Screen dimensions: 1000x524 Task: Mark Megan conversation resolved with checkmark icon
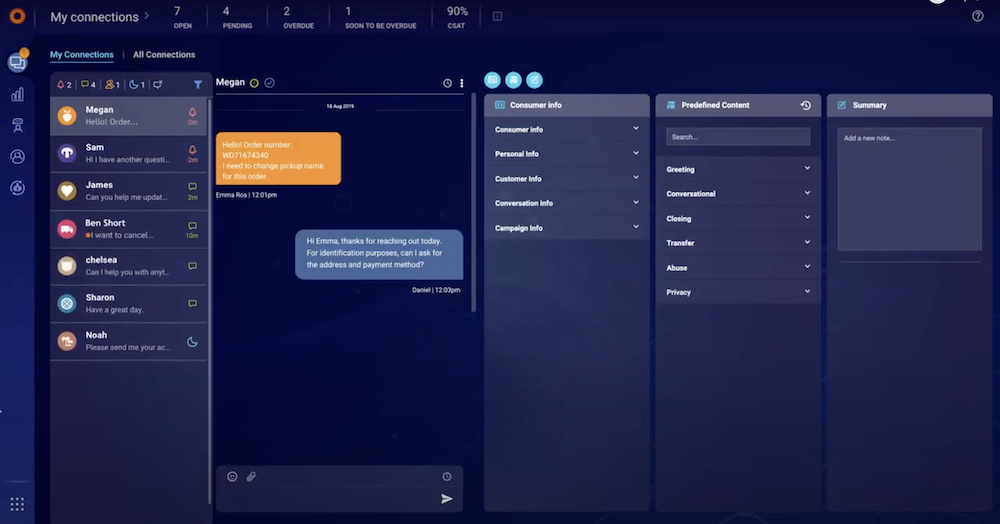pyautogui.click(x=270, y=83)
